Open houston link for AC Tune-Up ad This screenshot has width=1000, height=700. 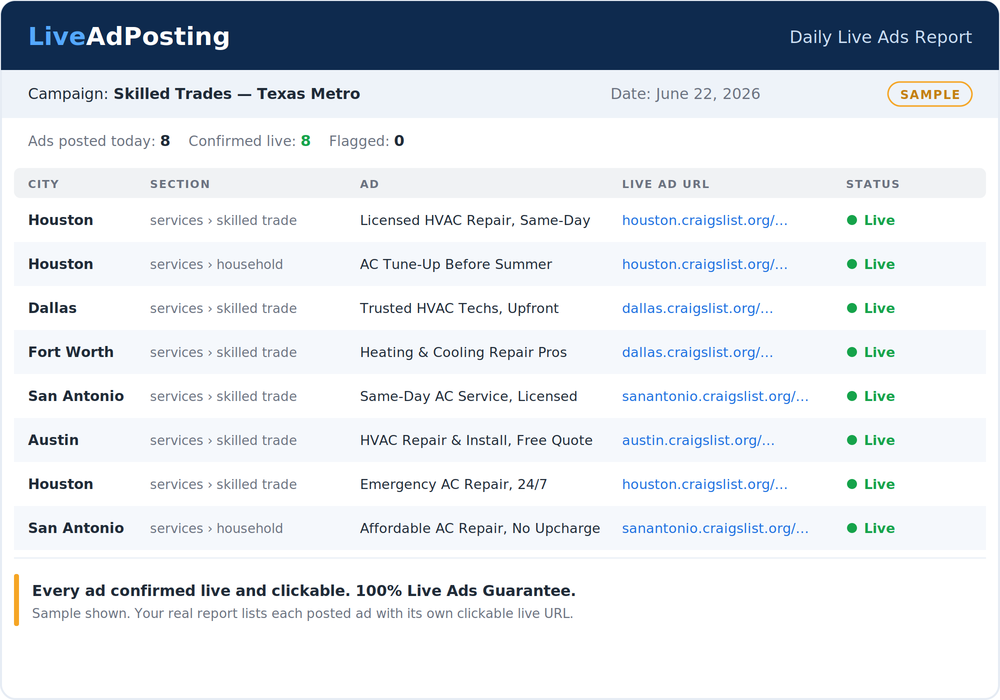[704, 264]
